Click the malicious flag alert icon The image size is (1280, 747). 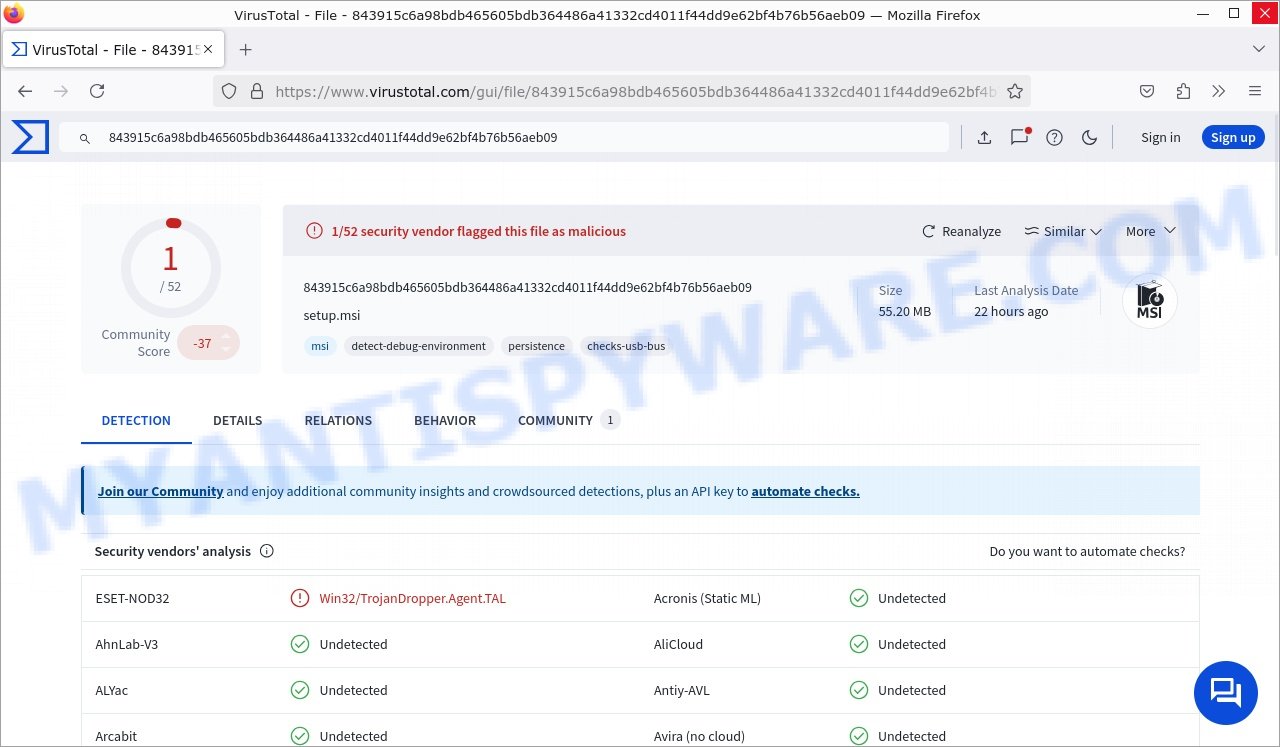click(314, 231)
